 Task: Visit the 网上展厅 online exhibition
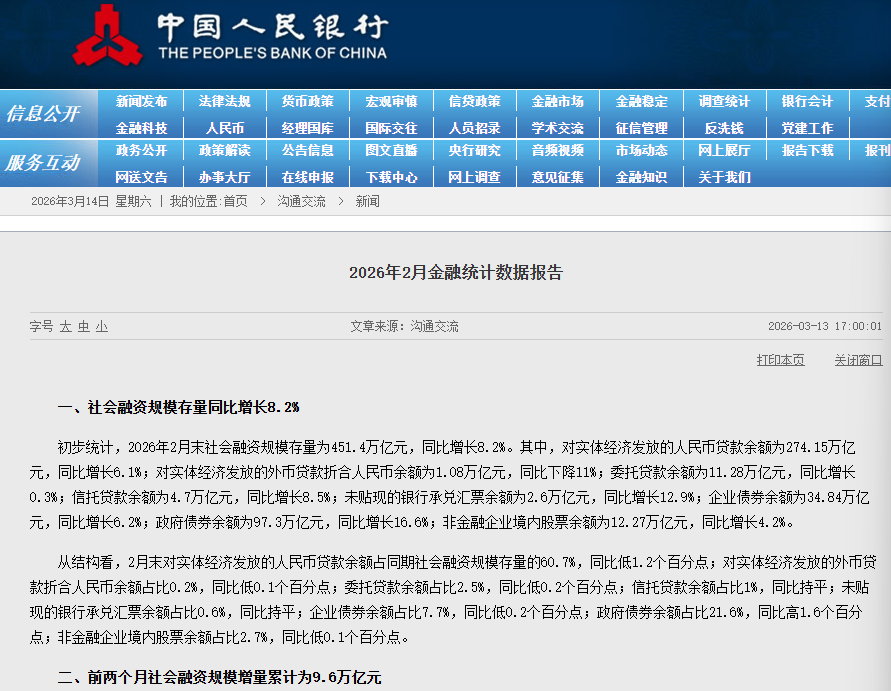coord(724,150)
